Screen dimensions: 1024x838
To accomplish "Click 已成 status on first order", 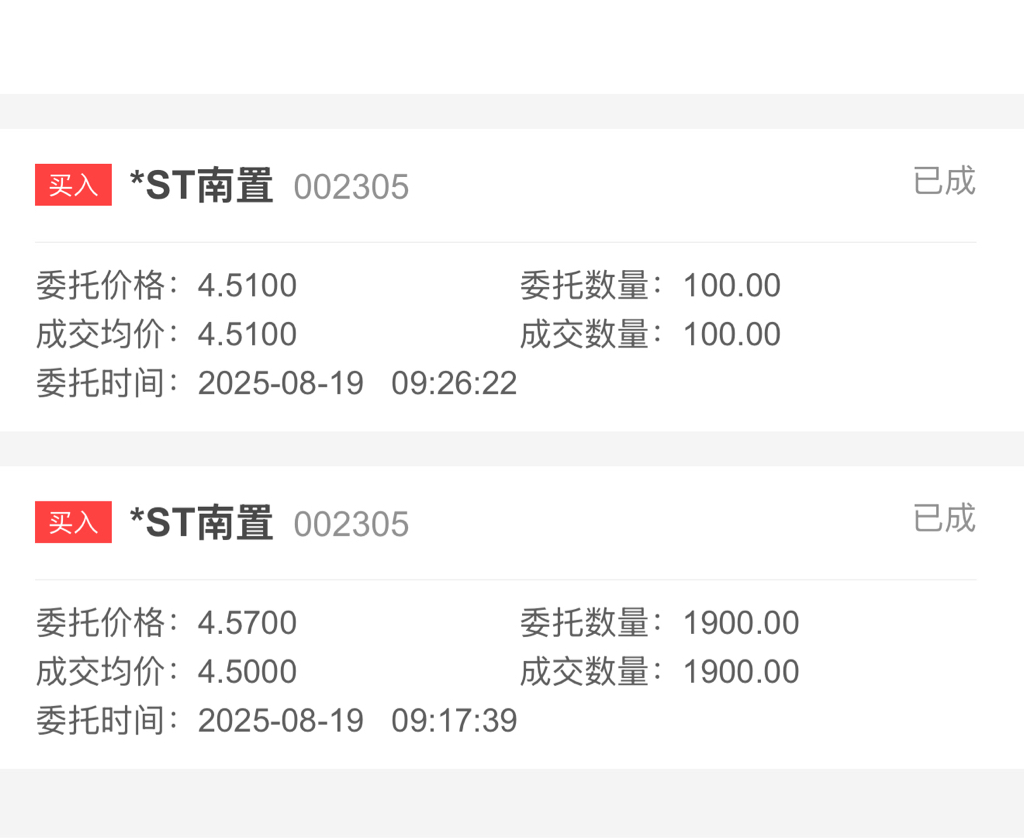I will pyautogui.click(x=943, y=181).
